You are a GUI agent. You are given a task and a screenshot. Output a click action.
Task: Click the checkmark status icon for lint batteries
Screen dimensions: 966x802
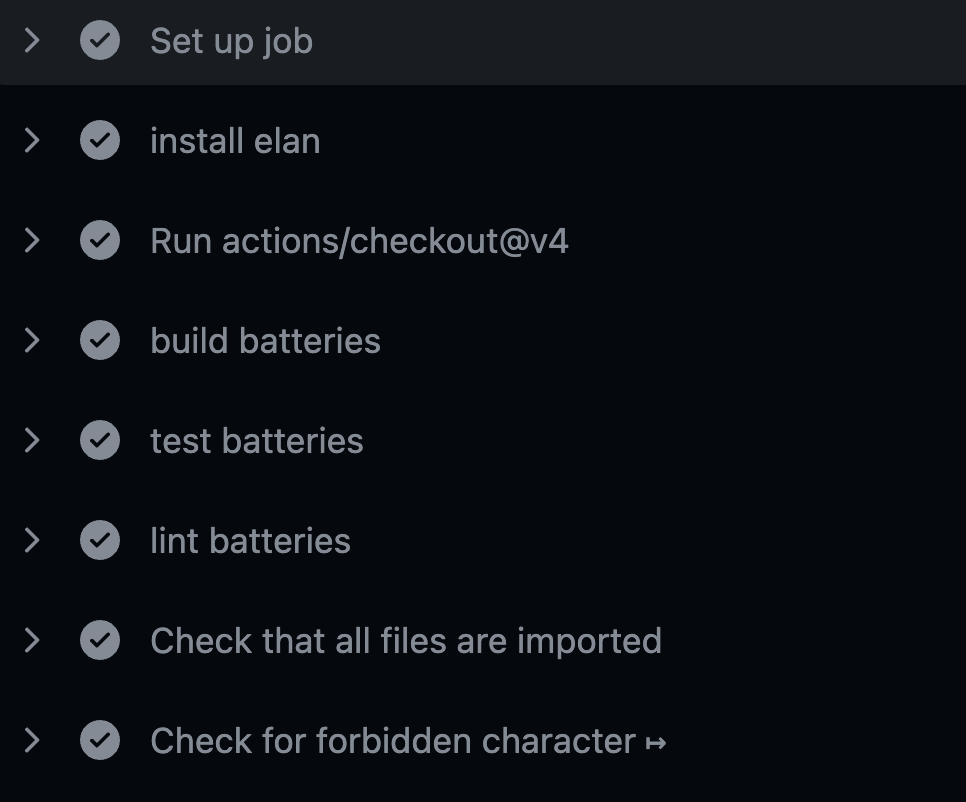click(100, 540)
